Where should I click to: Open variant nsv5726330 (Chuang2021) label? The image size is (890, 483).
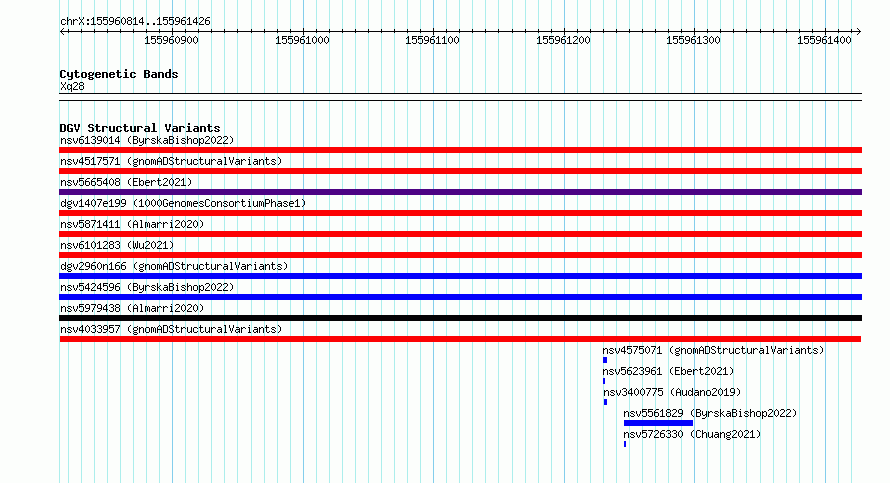(x=692, y=434)
